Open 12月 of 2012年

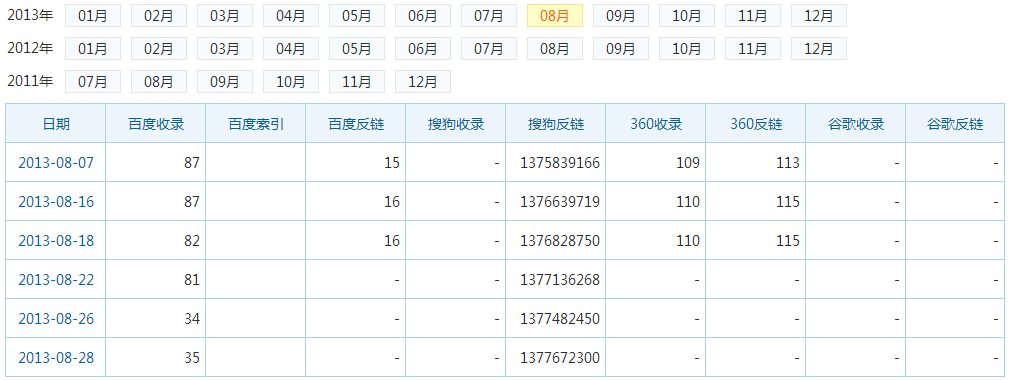pyautogui.click(x=819, y=48)
